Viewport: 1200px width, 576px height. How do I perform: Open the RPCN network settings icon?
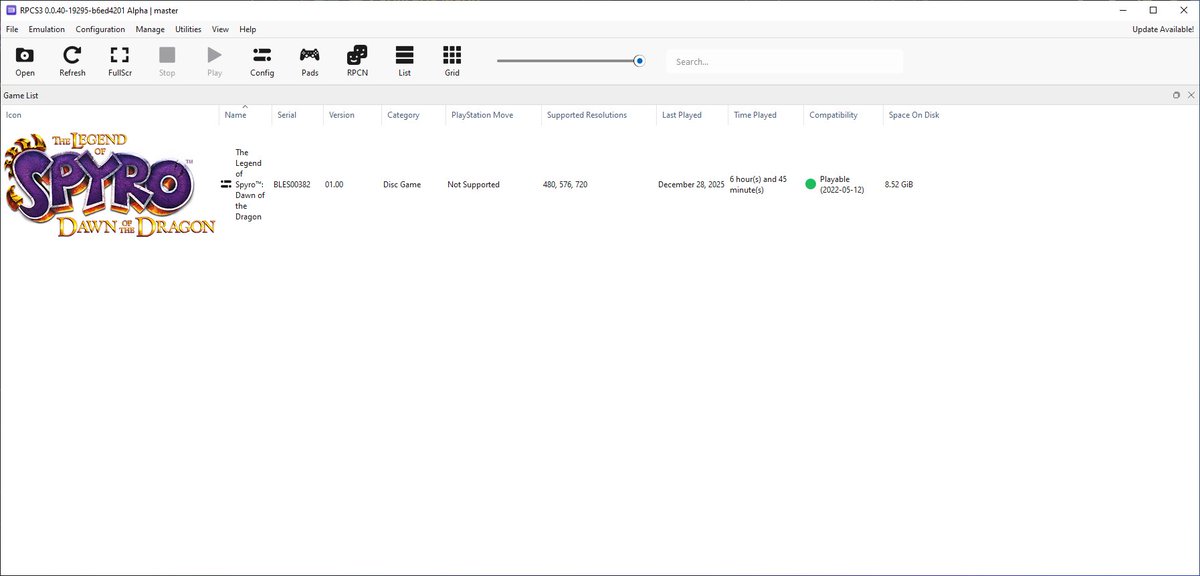click(x=357, y=61)
